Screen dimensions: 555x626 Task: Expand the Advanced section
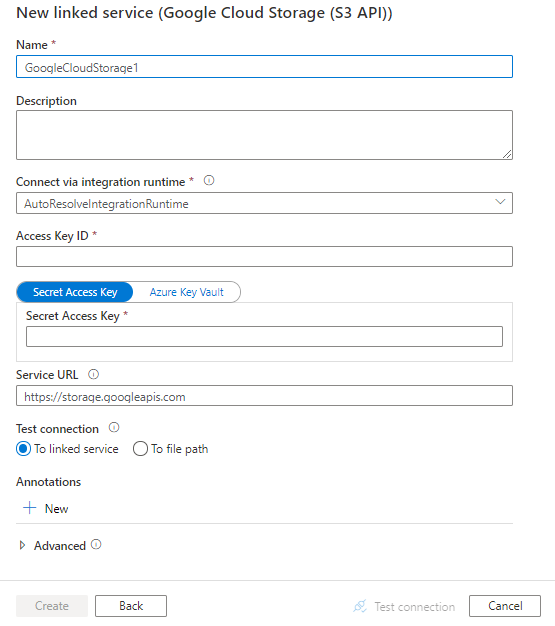[22, 545]
